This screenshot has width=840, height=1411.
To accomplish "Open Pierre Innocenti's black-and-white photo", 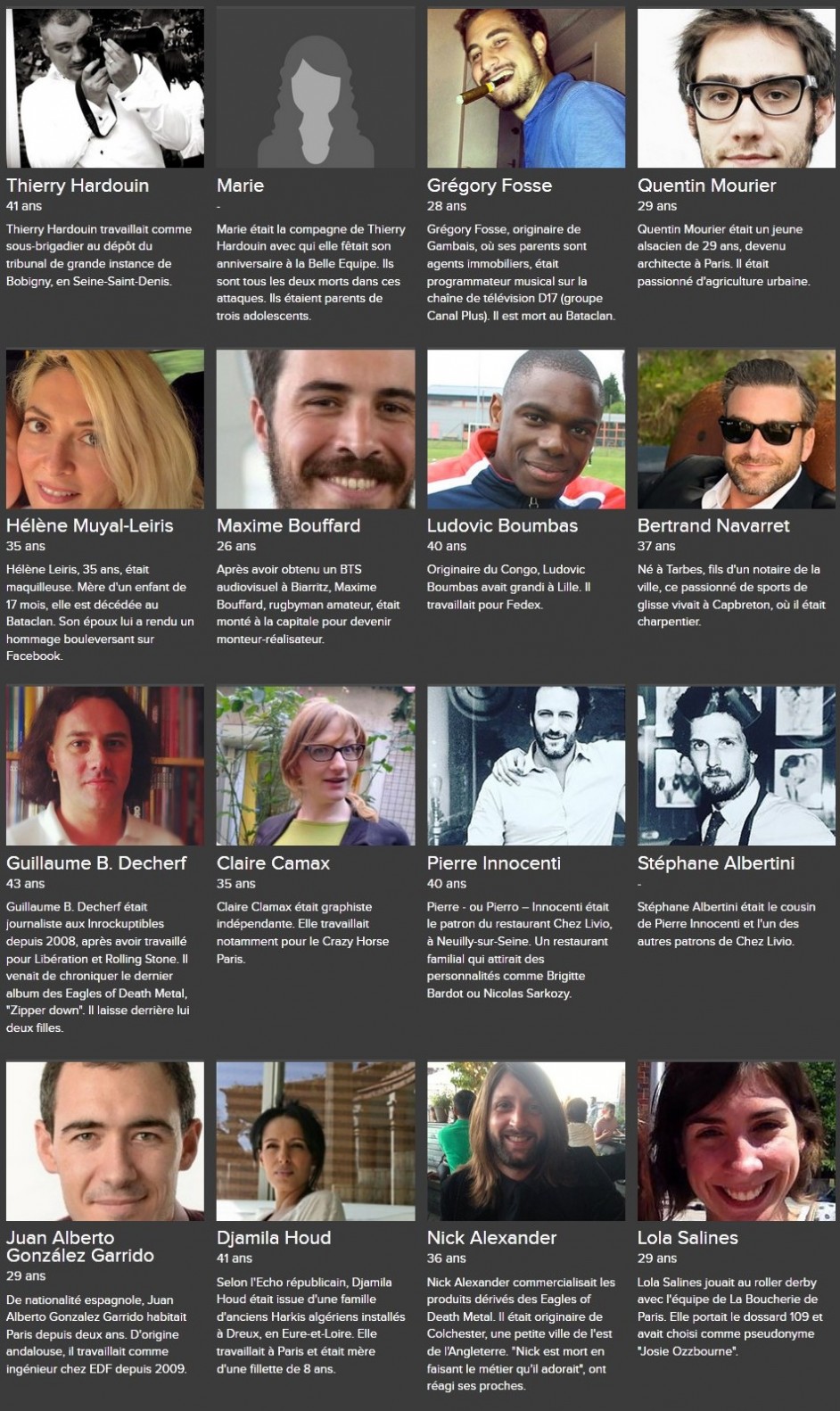I will pos(526,765).
